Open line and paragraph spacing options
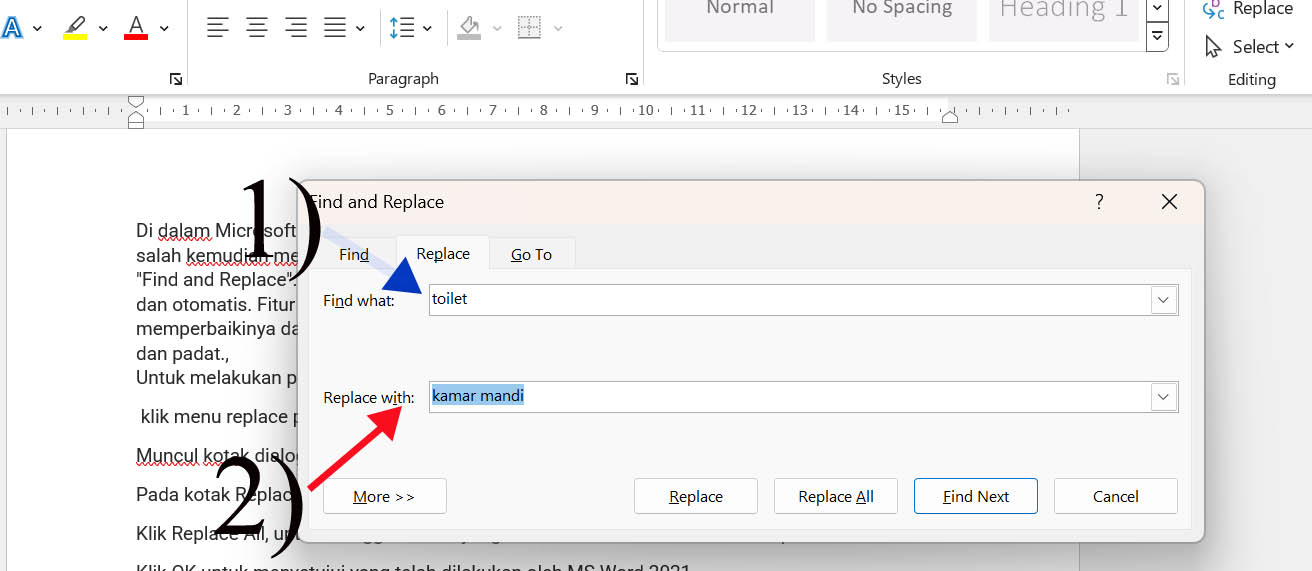The height and width of the screenshot is (571, 1312). (x=402, y=28)
